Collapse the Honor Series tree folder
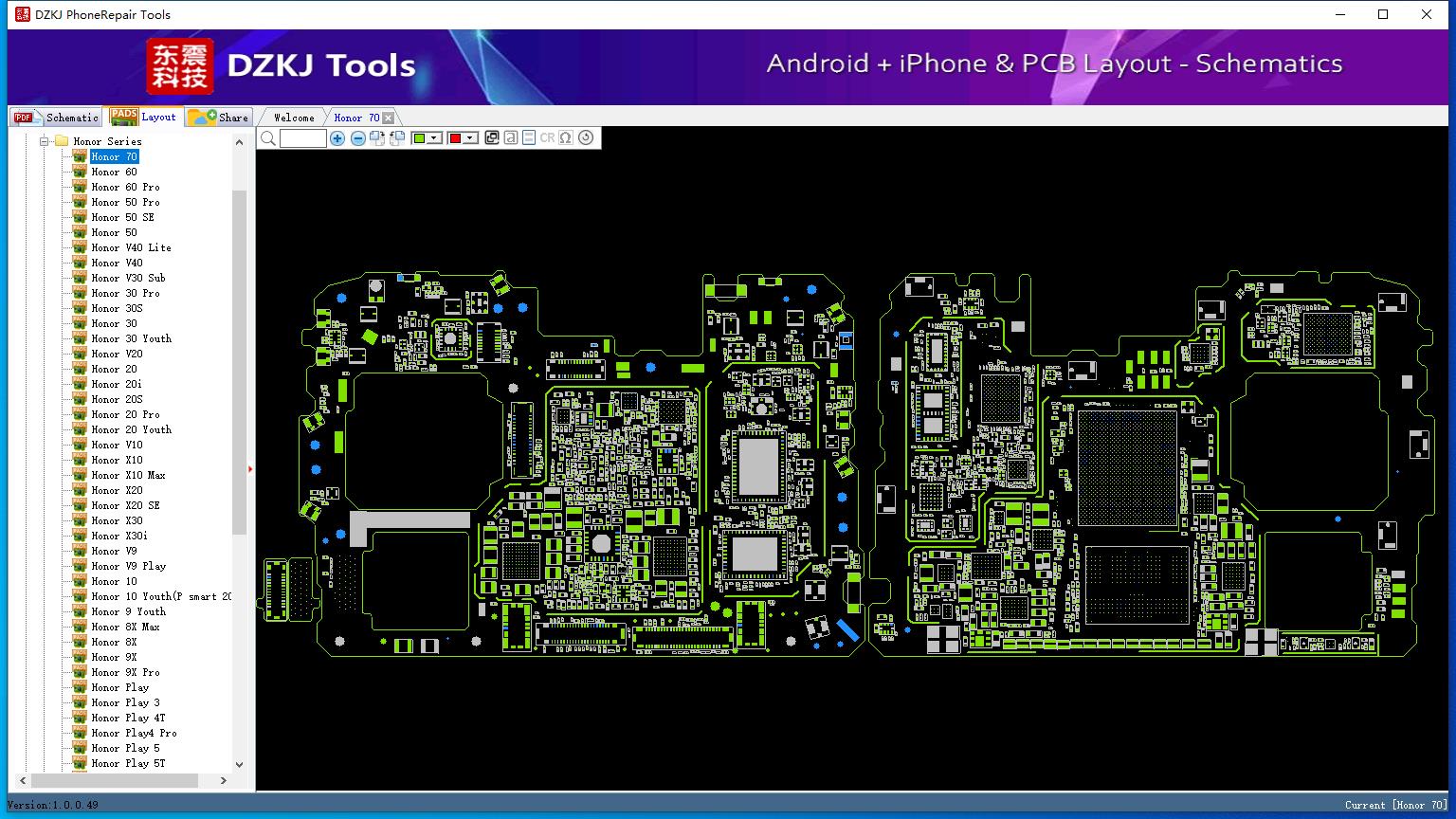1456x819 pixels. point(44,141)
